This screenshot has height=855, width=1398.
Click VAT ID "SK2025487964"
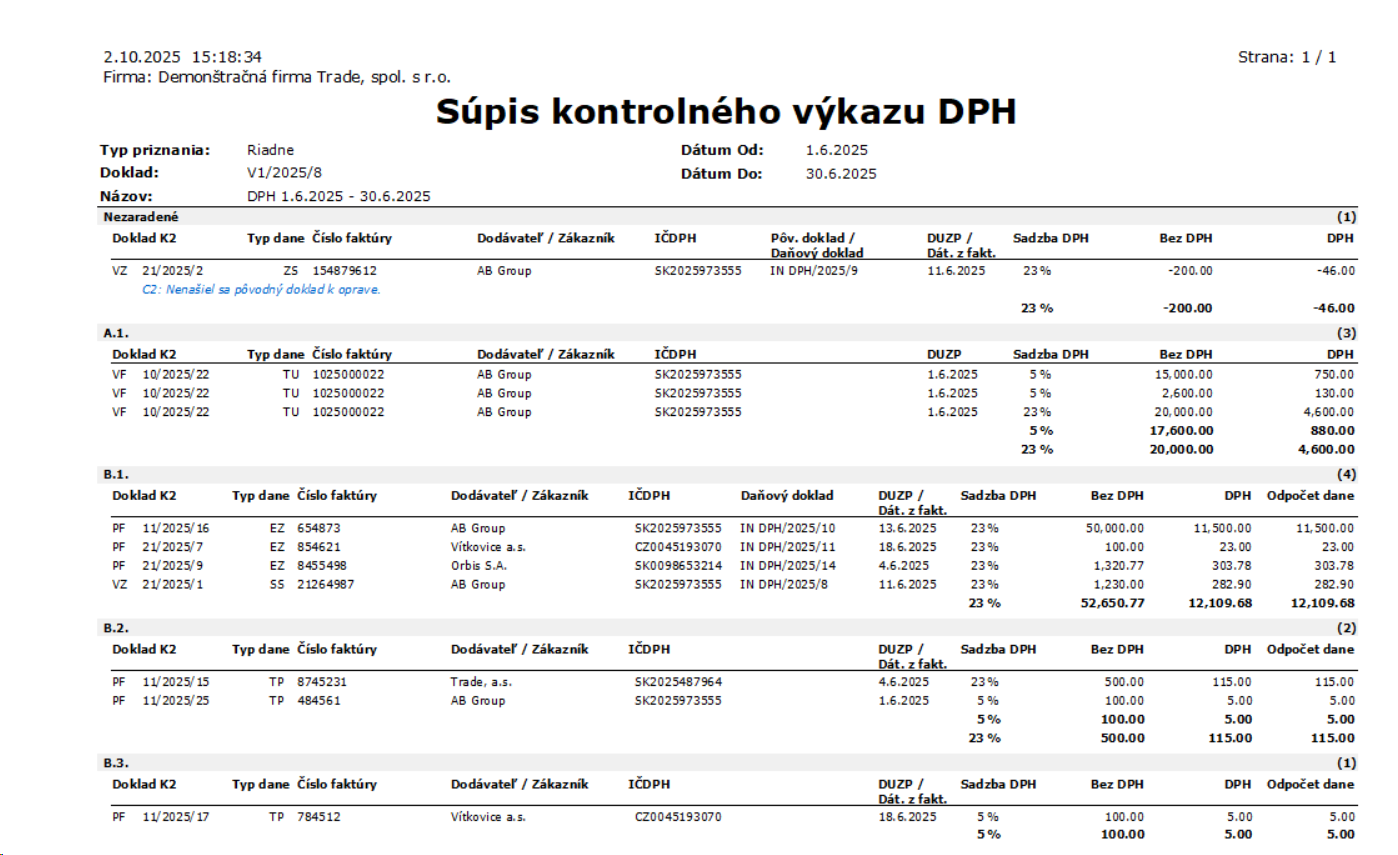(x=678, y=682)
